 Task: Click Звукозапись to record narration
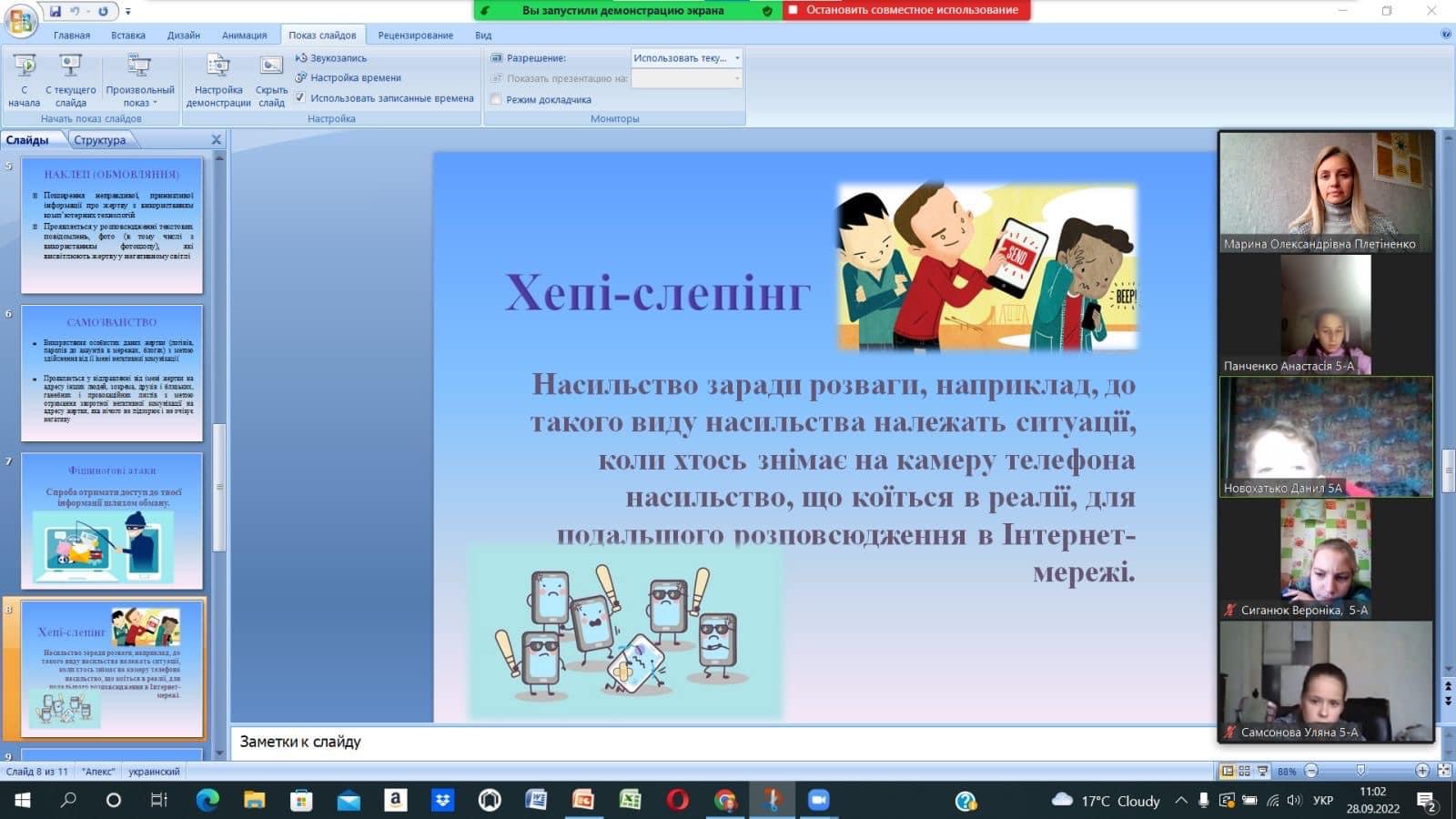(x=330, y=57)
